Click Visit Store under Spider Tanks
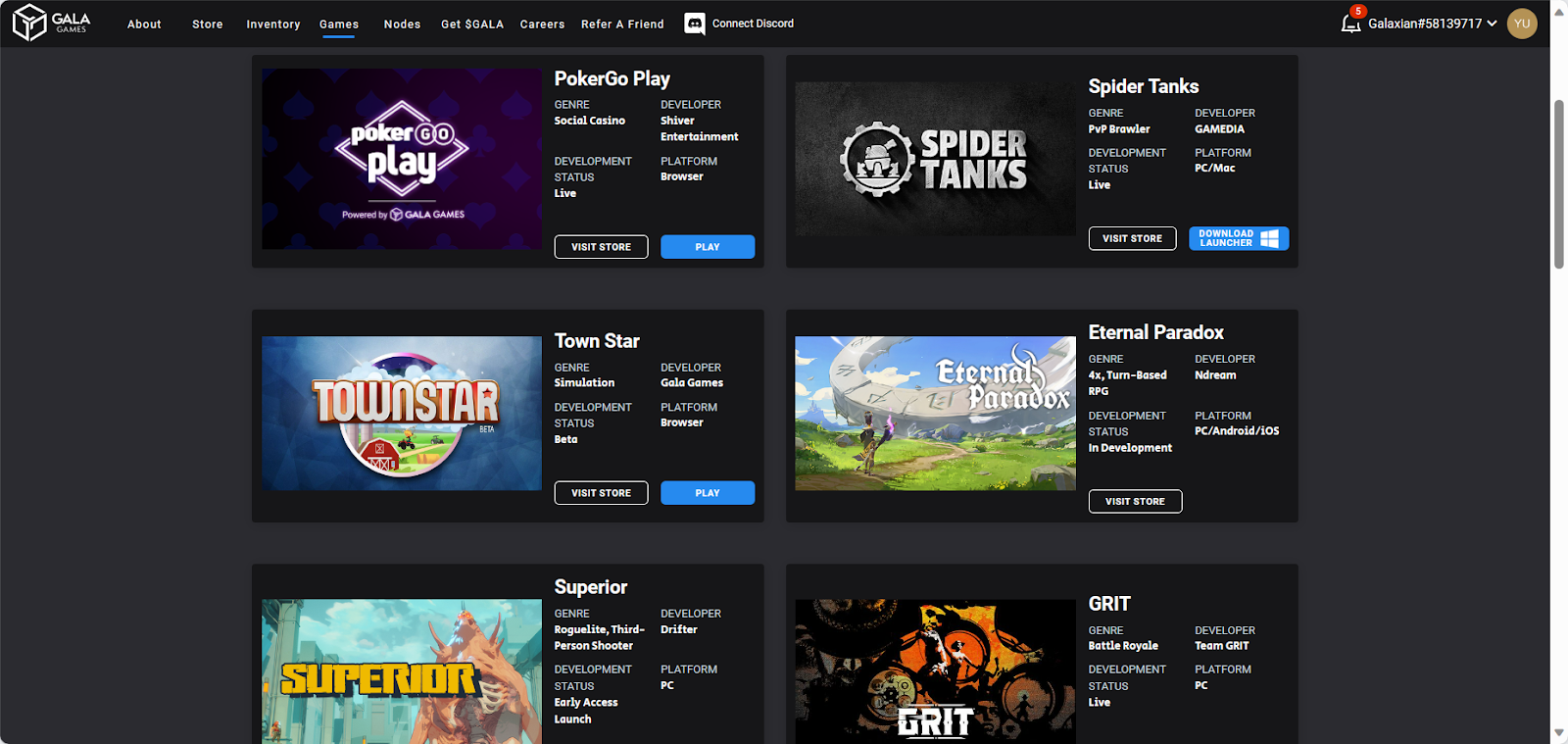The width and height of the screenshot is (1568, 744). coord(1132,238)
